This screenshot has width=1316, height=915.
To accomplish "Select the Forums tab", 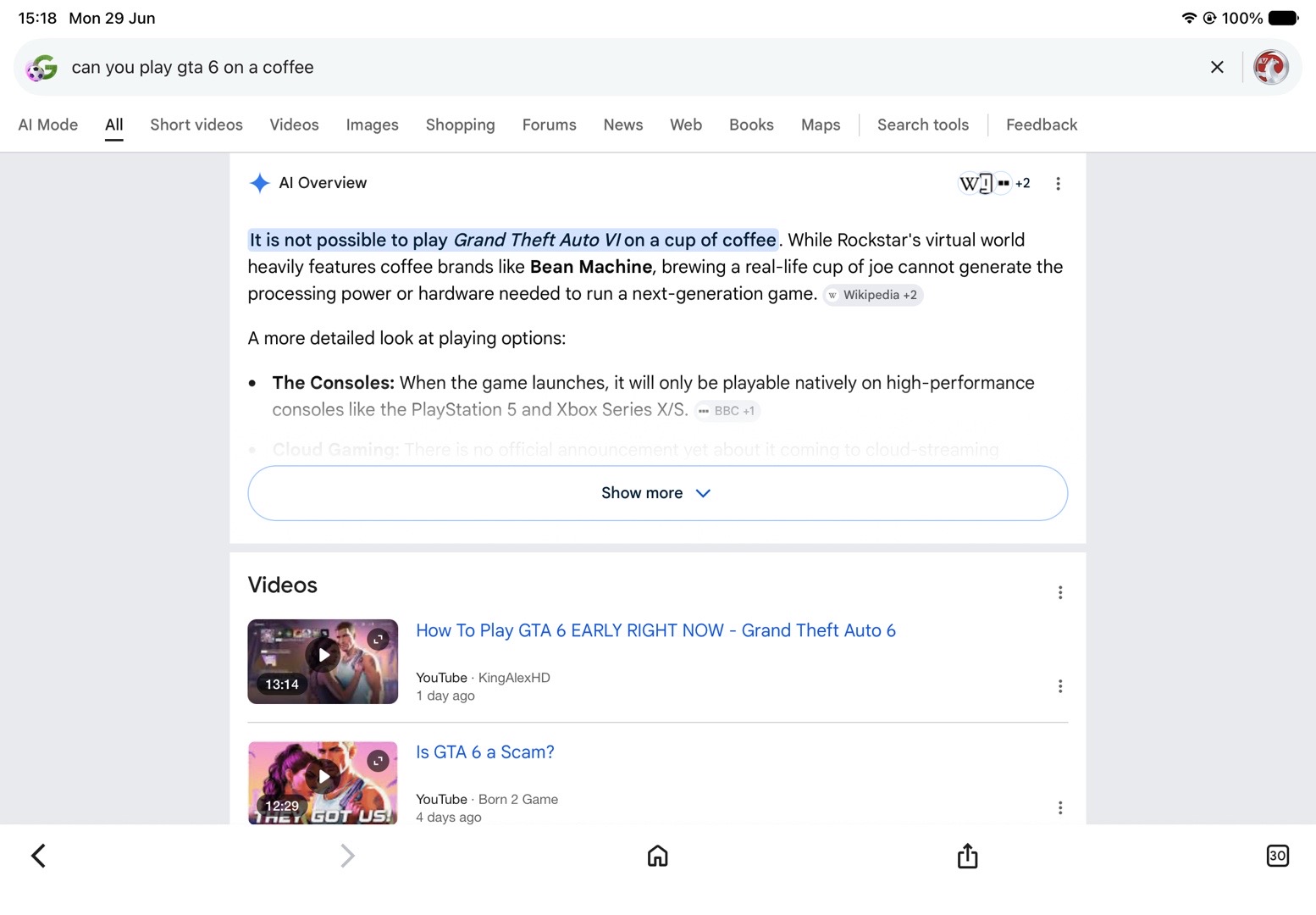I will click(549, 125).
